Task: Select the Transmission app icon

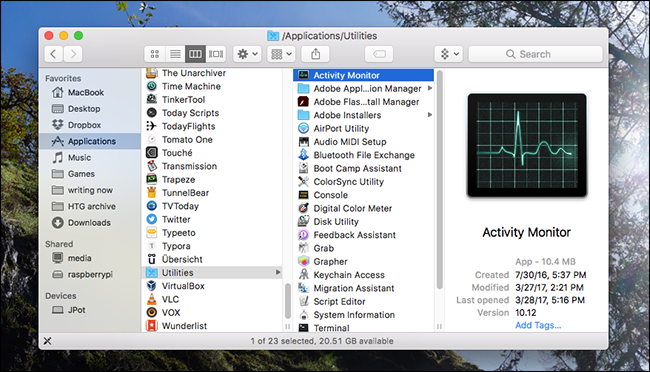Action: (x=152, y=166)
